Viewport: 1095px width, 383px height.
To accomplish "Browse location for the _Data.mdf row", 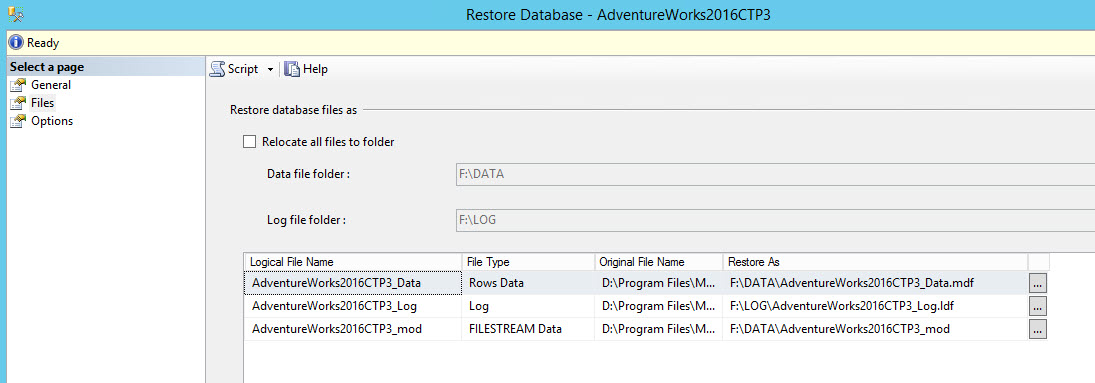I will click(1038, 283).
